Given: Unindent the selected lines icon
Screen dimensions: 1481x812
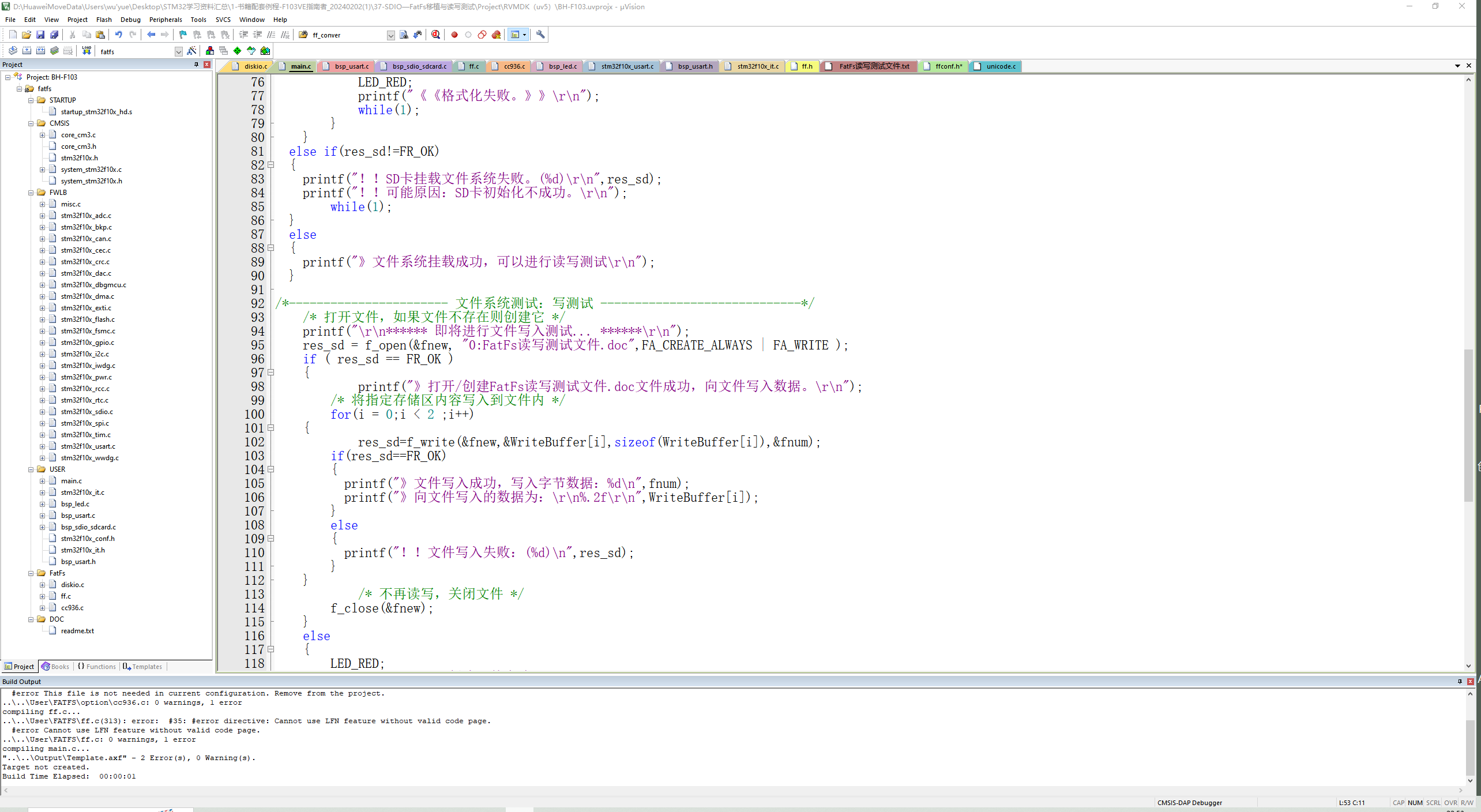Looking at the screenshot, I should [x=257, y=35].
